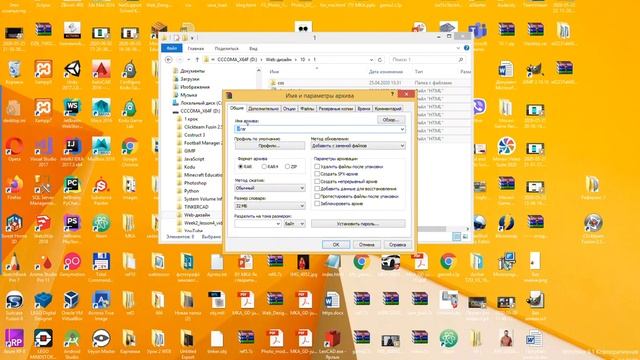Click the 'Справка' help button
Image resolution: width=640 pixels, height=360 pixels.
pos(397,245)
